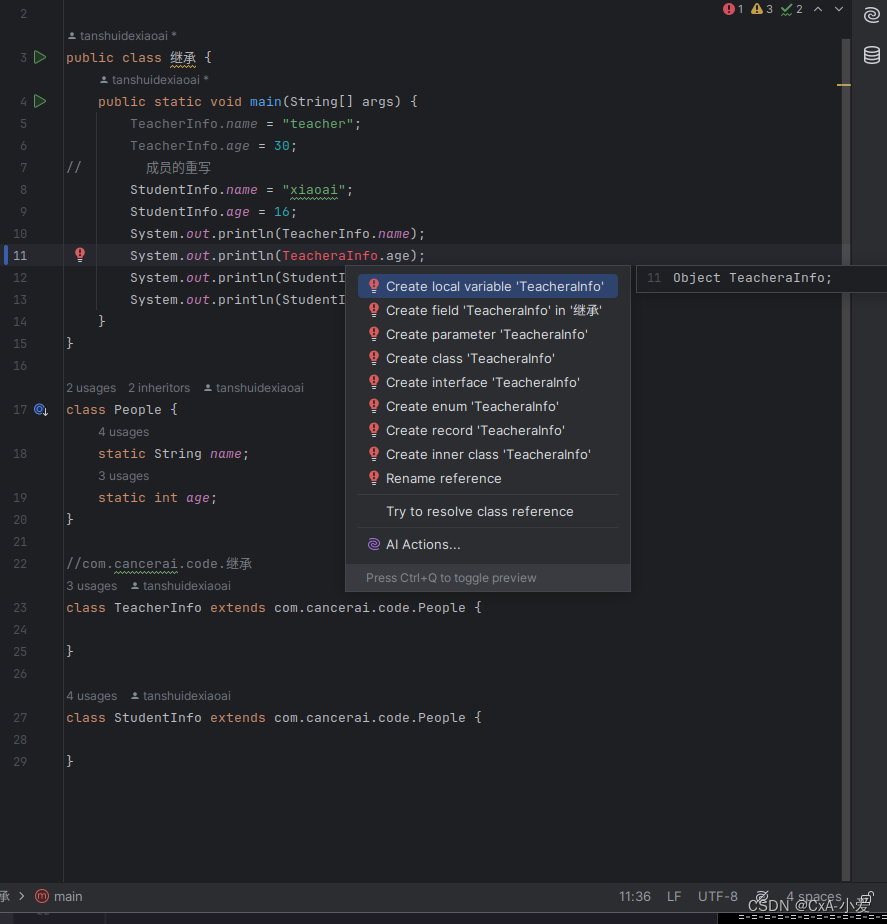Image resolution: width=887 pixels, height=924 pixels.
Task: Click class name People on line 17
Action: coord(137,410)
